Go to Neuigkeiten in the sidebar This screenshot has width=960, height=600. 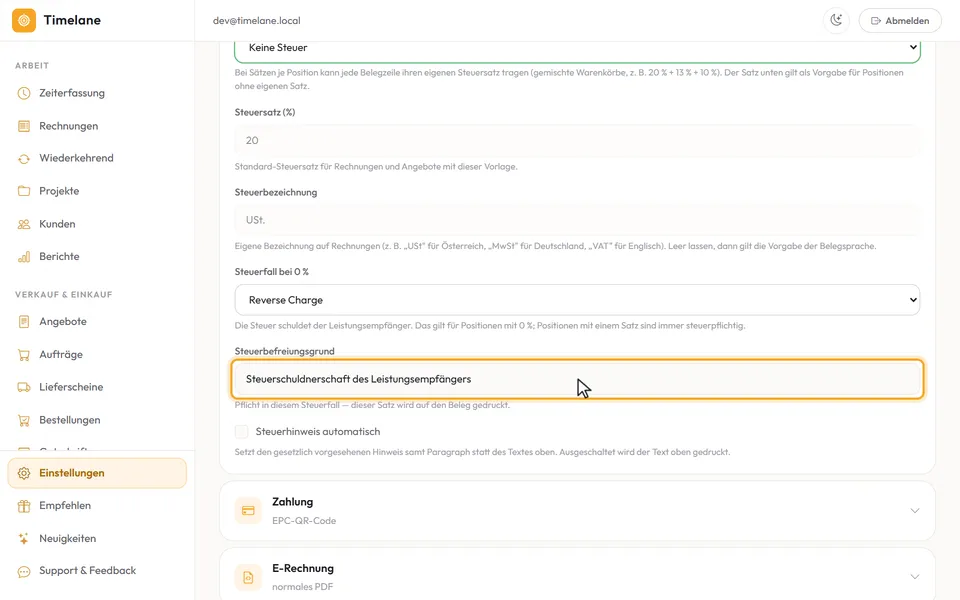point(97,539)
